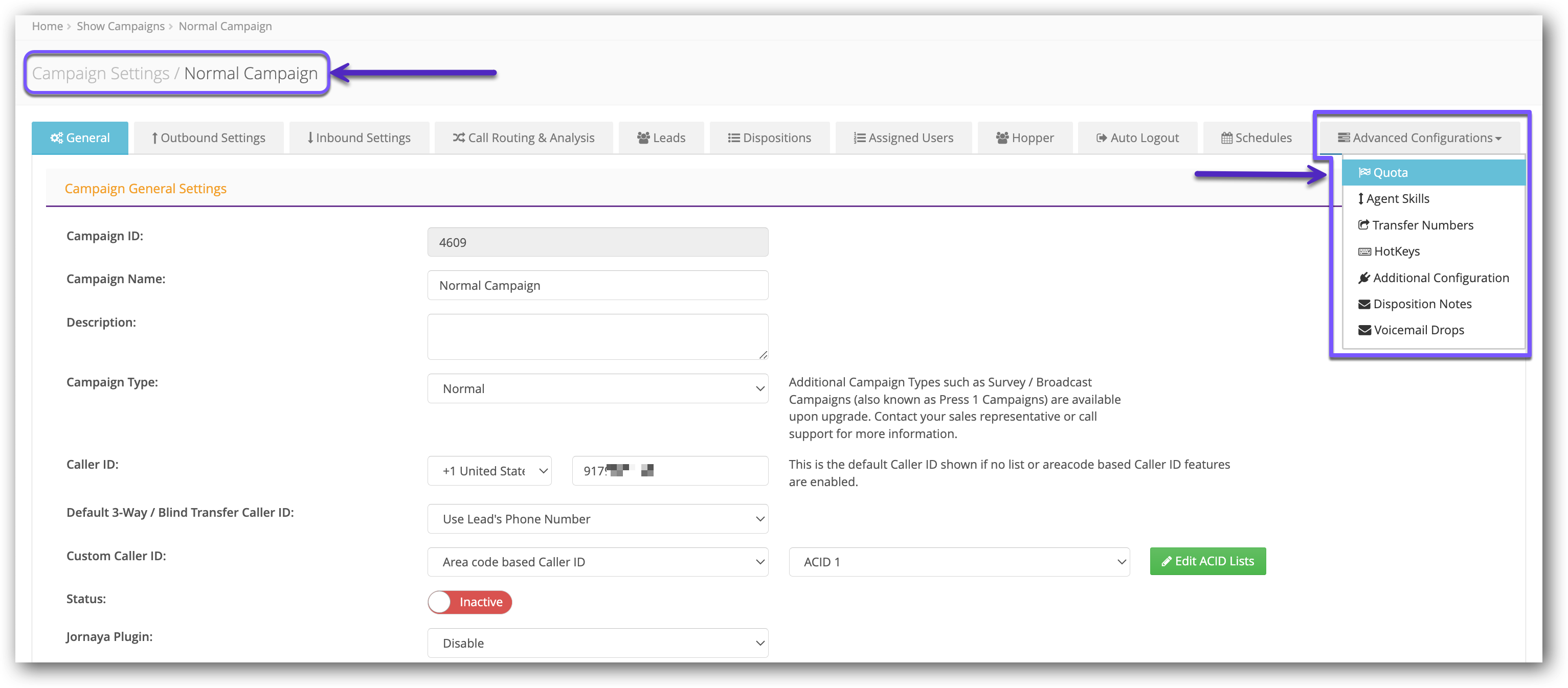Click the plug icon beside Additional Configuration
The image size is (1568, 688).
click(1364, 278)
